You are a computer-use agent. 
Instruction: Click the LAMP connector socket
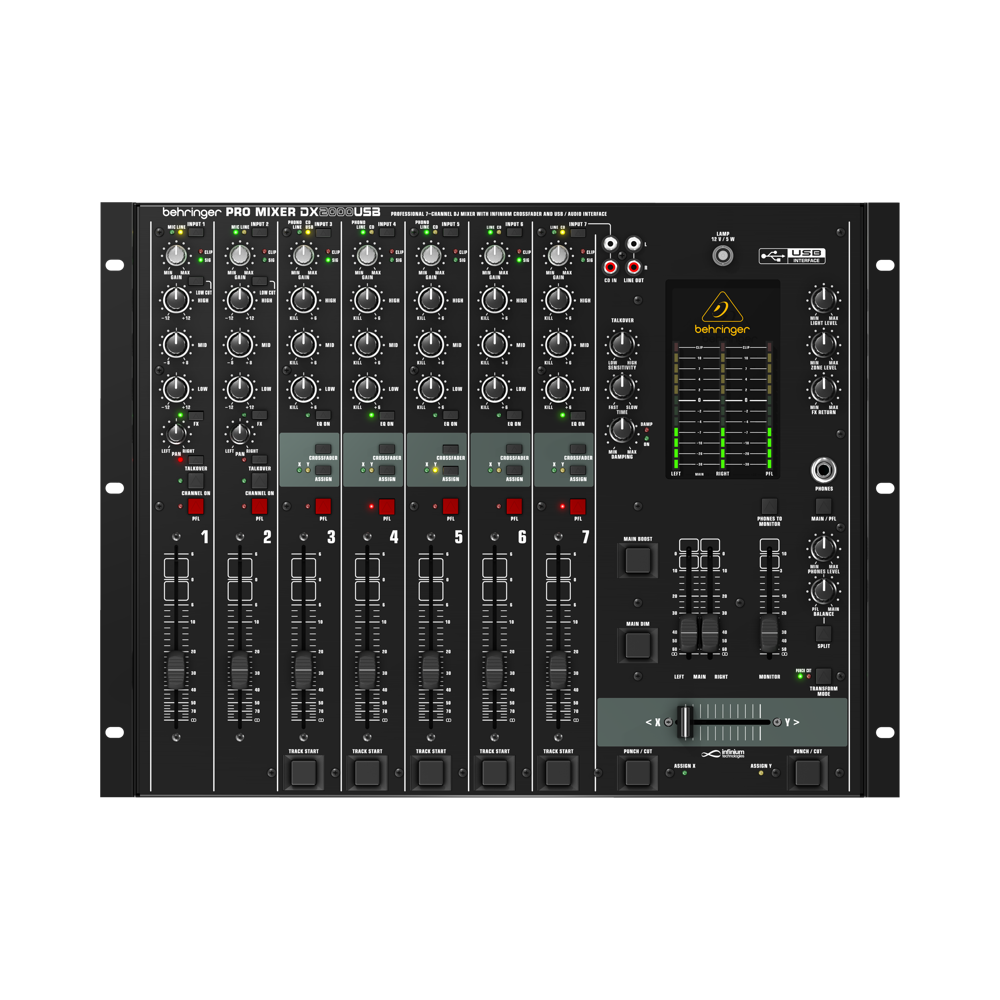(723, 256)
